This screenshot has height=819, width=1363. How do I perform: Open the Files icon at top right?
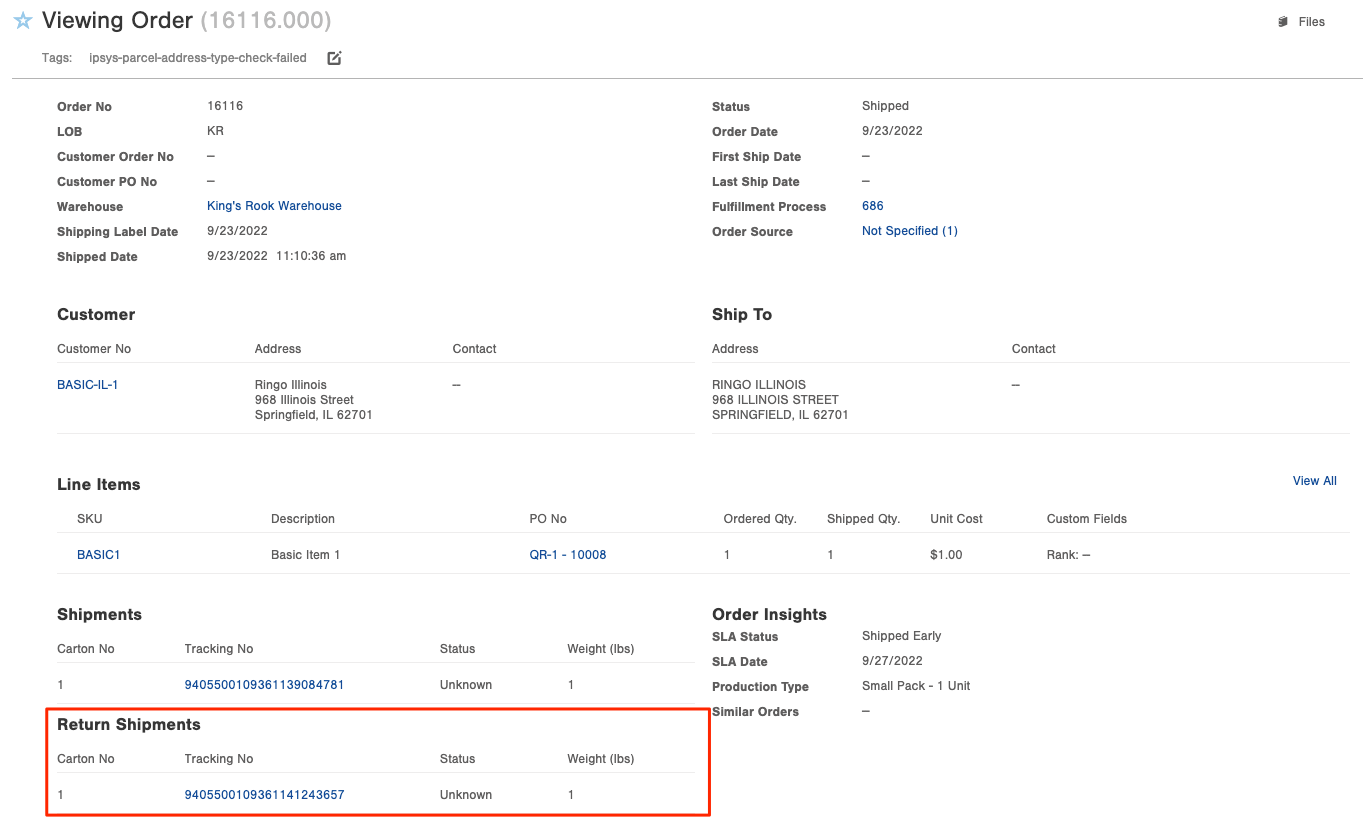click(1283, 22)
